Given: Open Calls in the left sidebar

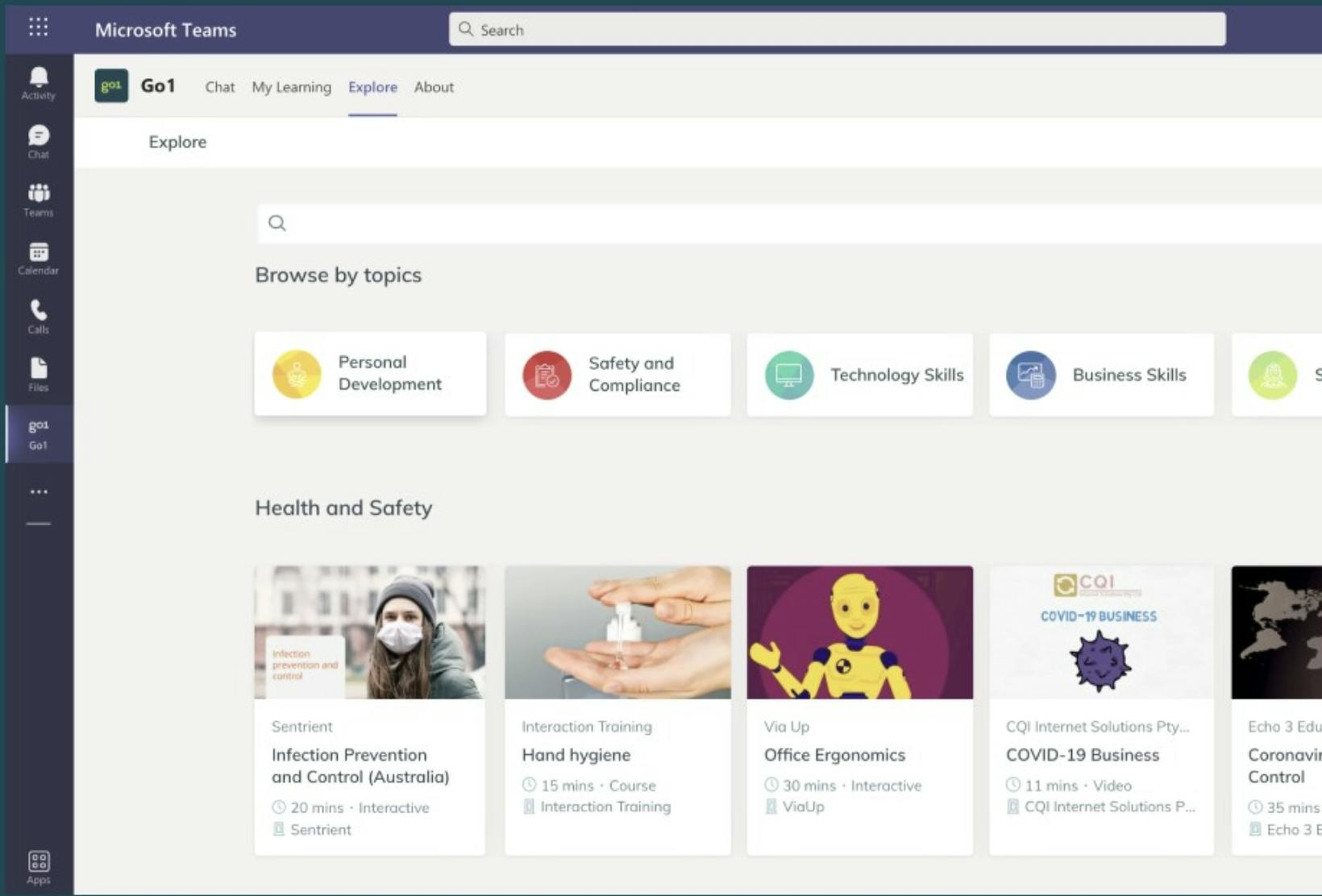Looking at the screenshot, I should tap(38, 317).
